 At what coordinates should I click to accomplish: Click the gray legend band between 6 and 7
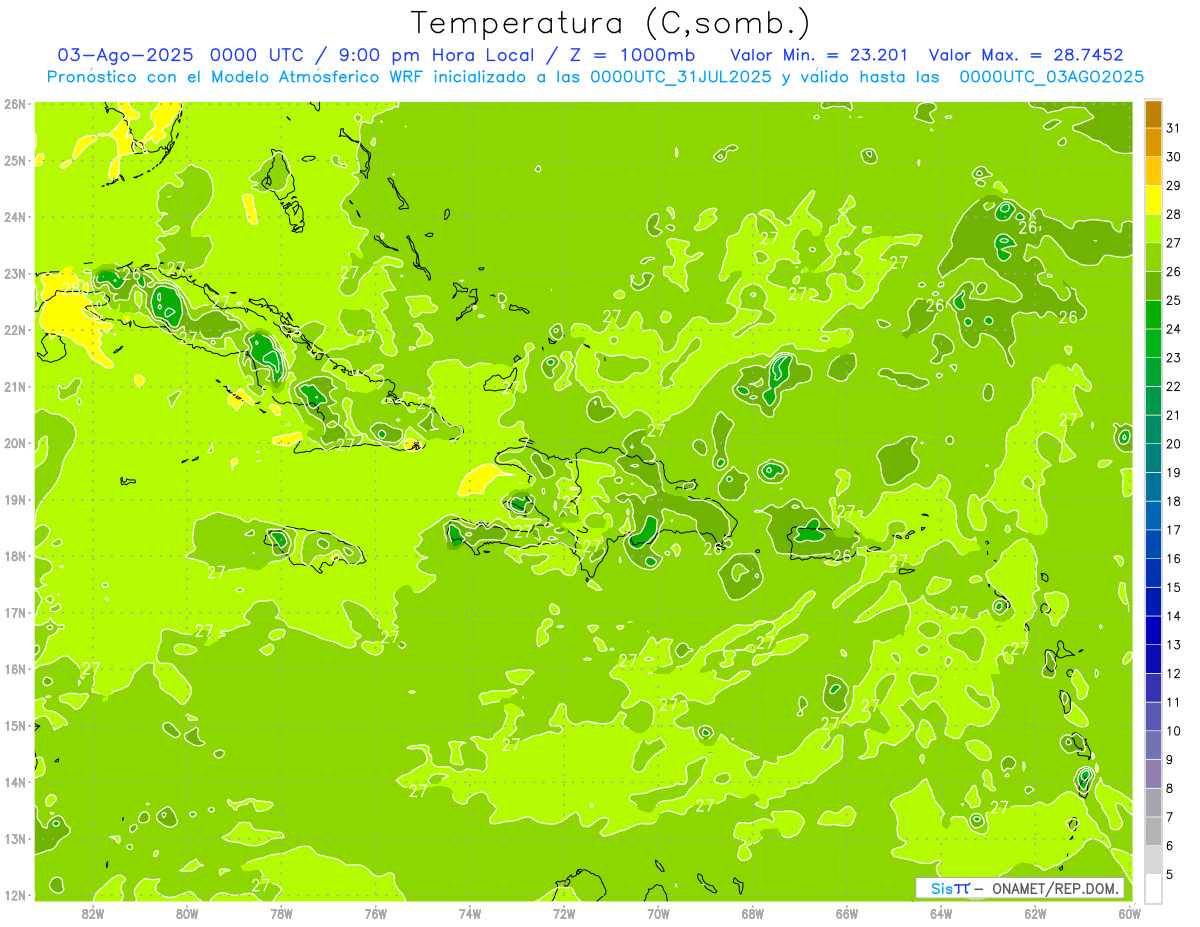(x=1153, y=831)
